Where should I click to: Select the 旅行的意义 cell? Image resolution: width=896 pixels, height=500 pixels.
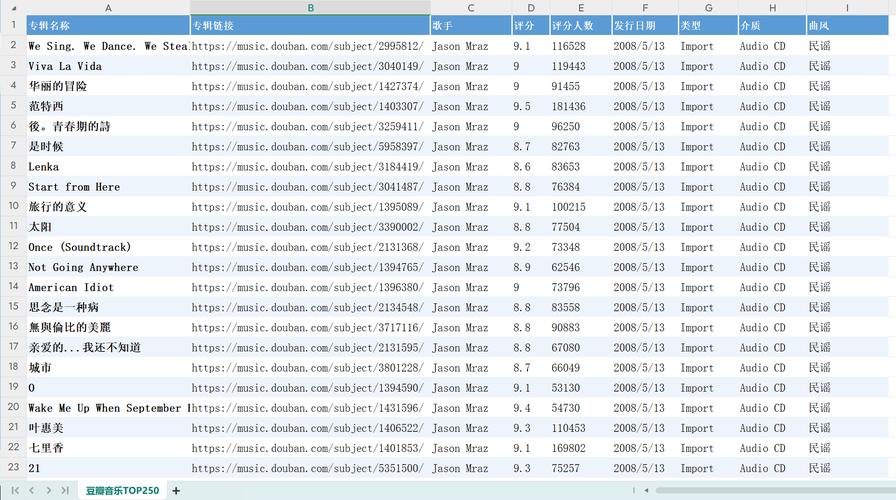click(108, 207)
